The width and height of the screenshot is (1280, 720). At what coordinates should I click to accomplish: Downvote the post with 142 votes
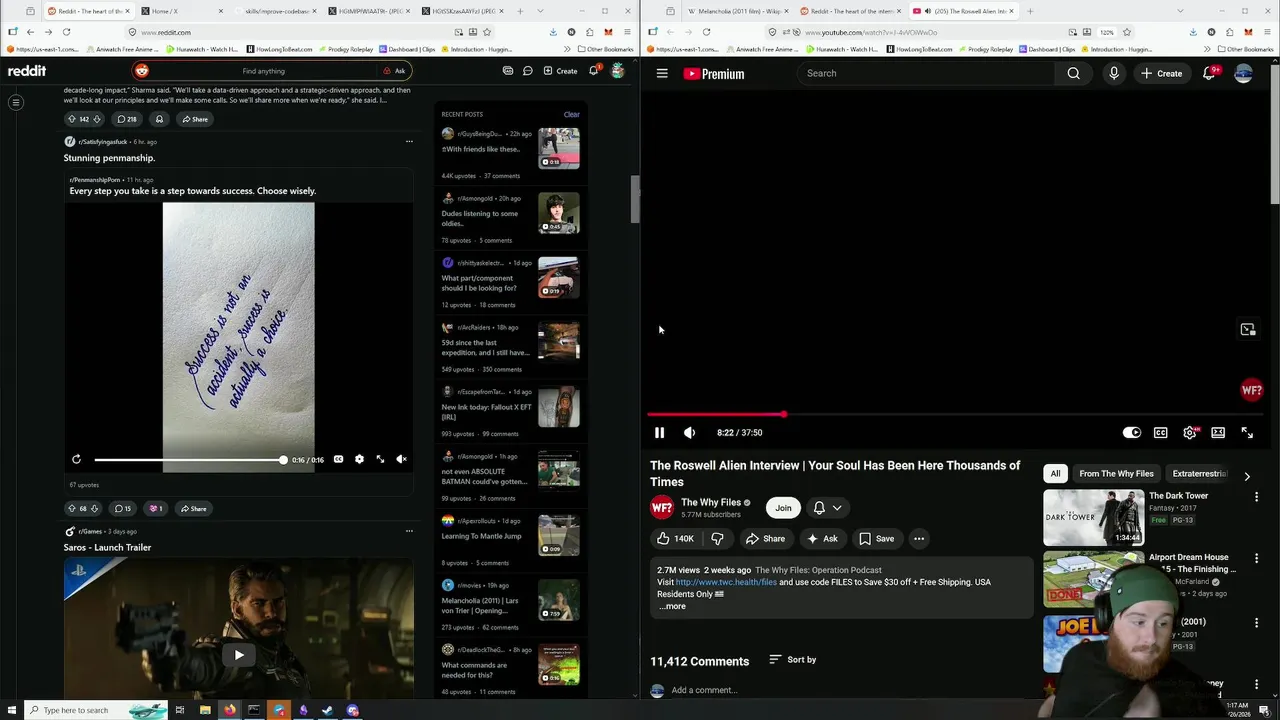tap(97, 119)
